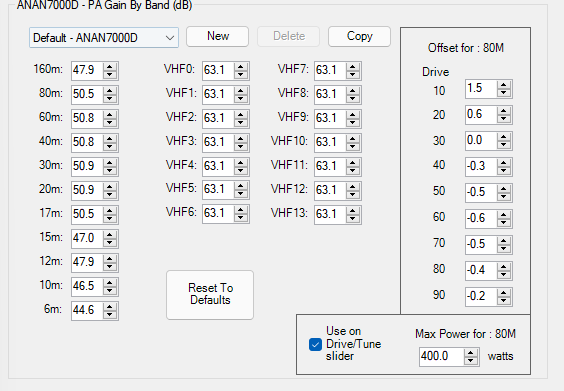Click the VHF6 gain value field
564x391 pixels.
point(218,214)
